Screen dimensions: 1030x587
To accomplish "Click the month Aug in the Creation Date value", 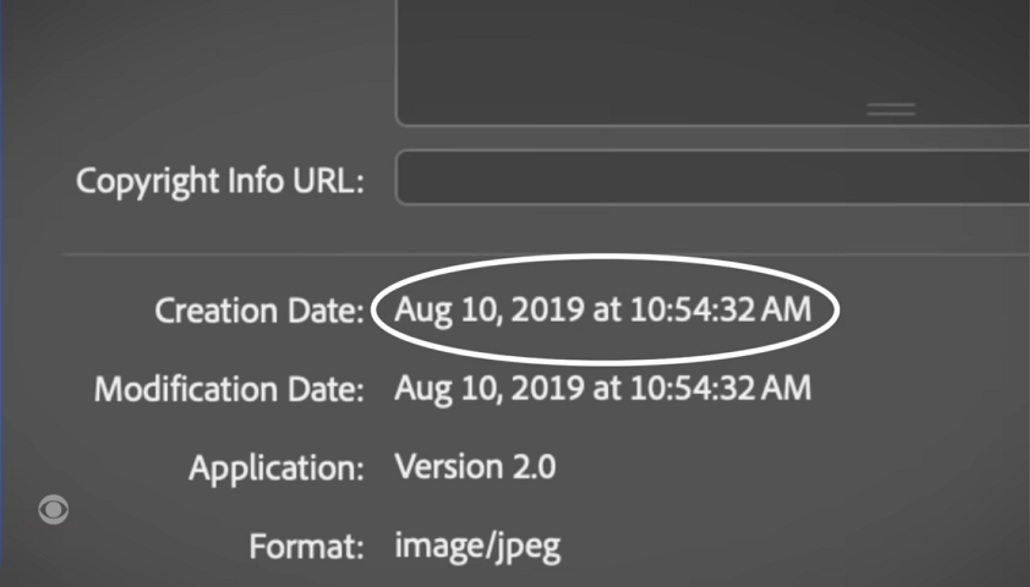I will tap(421, 310).
